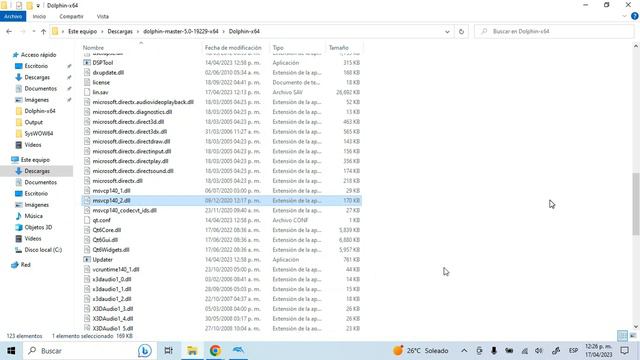Open the notification center icon
This screenshot has height=360, width=640.
pyautogui.click(x=624, y=351)
